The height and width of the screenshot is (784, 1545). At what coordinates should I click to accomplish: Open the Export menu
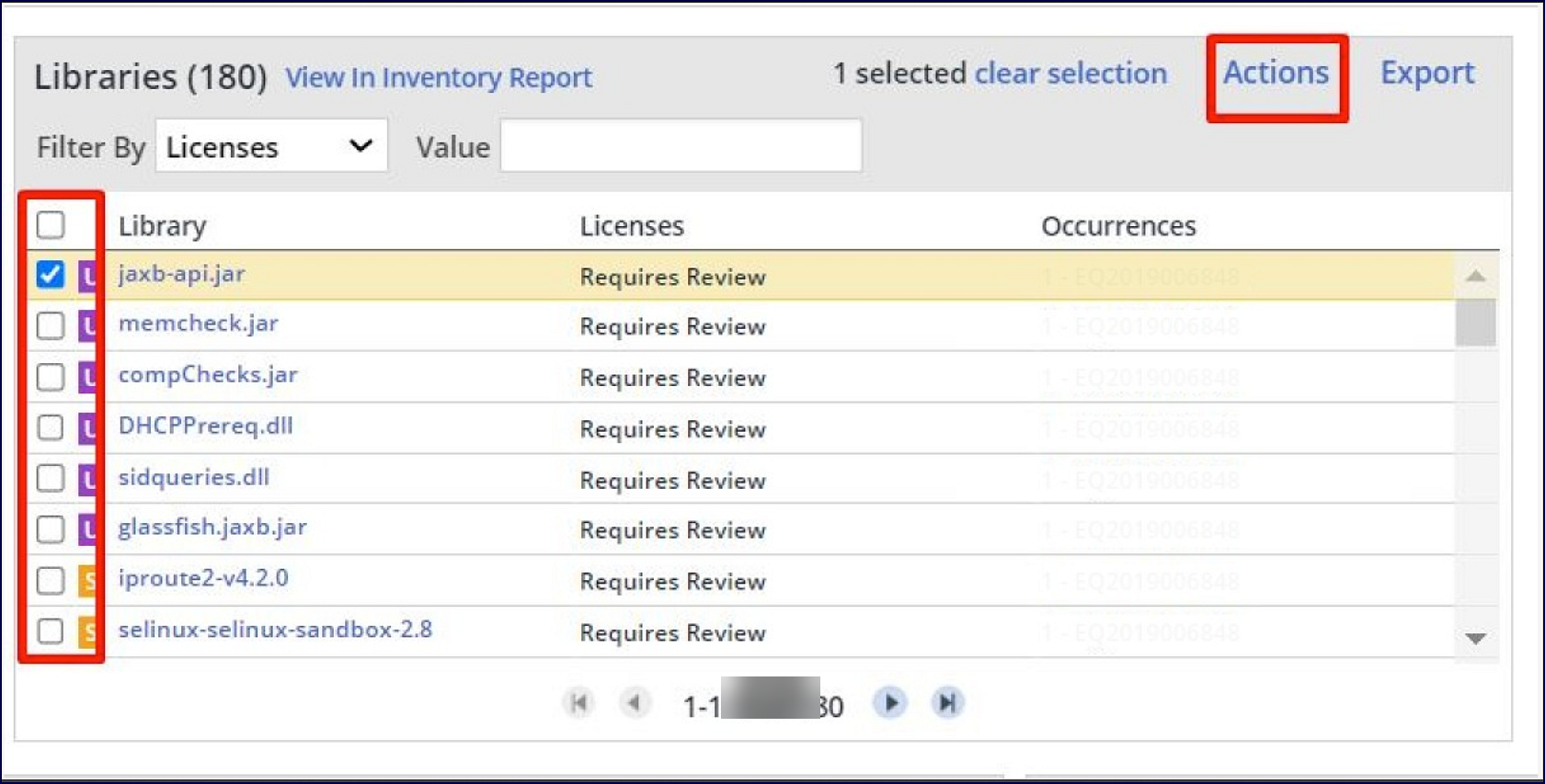pos(1426,74)
